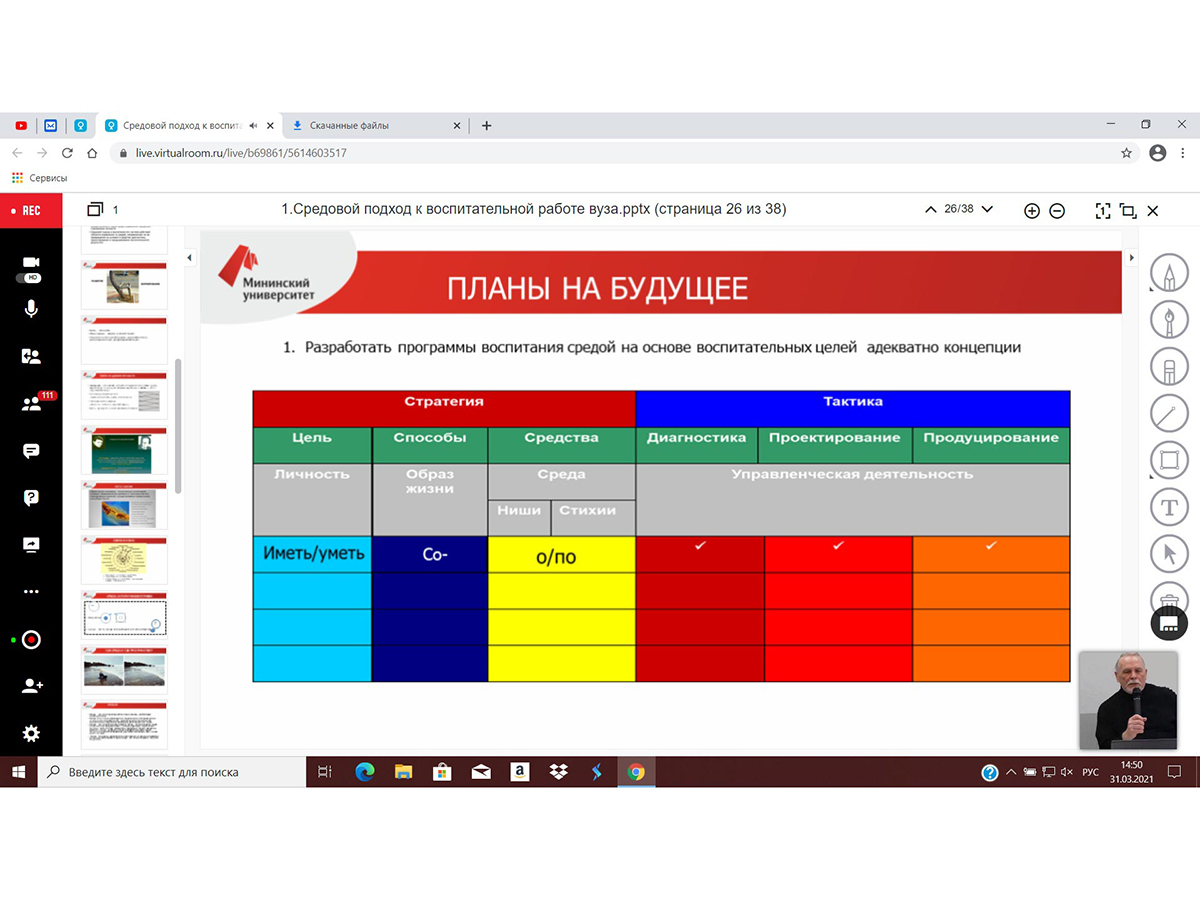Open the slide thumbnail with iron photo
1200x900 pixels.
click(124, 285)
